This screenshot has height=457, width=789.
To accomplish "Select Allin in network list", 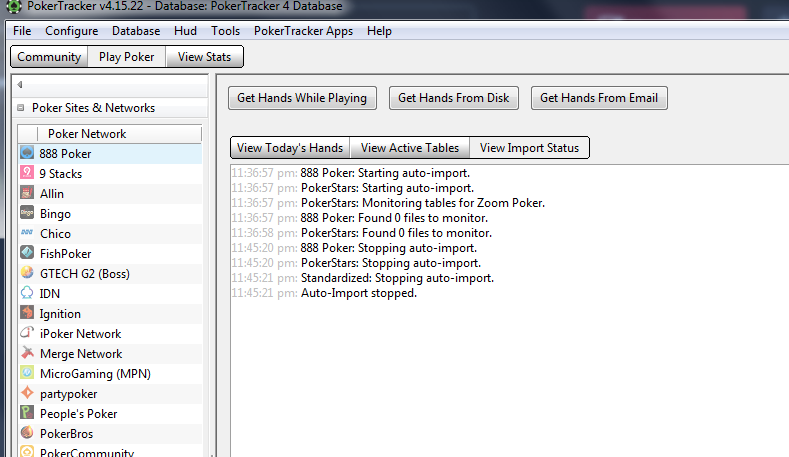I will click(110, 194).
